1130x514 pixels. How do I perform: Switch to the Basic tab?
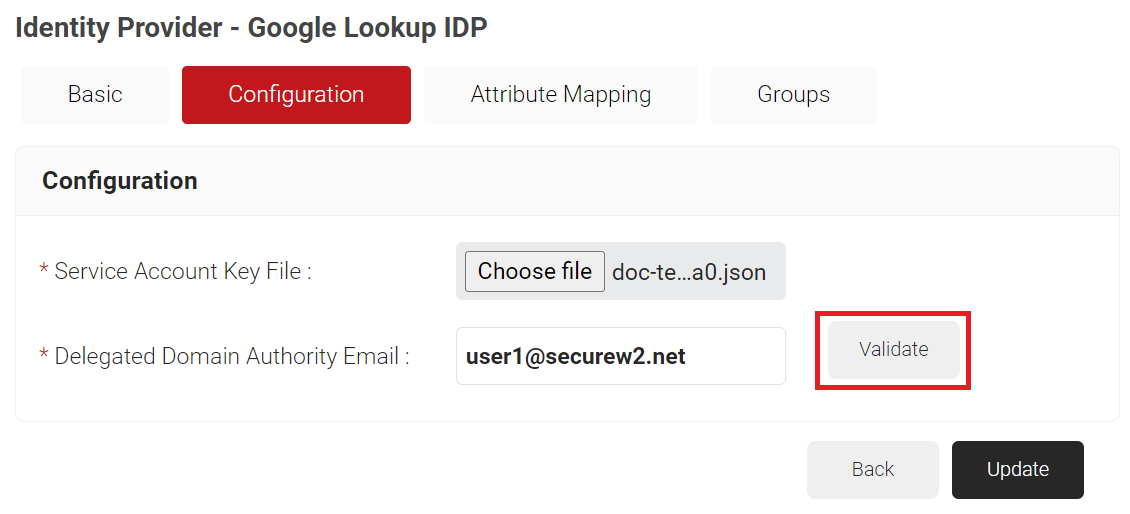[x=95, y=95]
